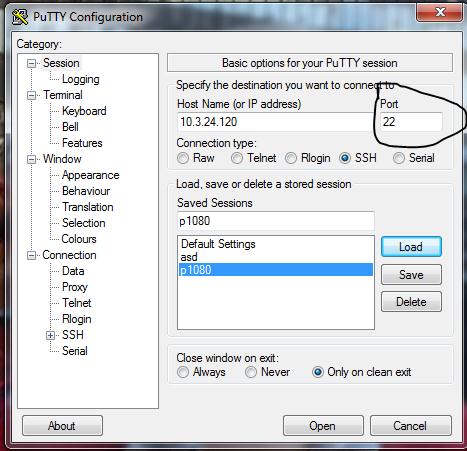Set close window on exit to Never

point(251,372)
